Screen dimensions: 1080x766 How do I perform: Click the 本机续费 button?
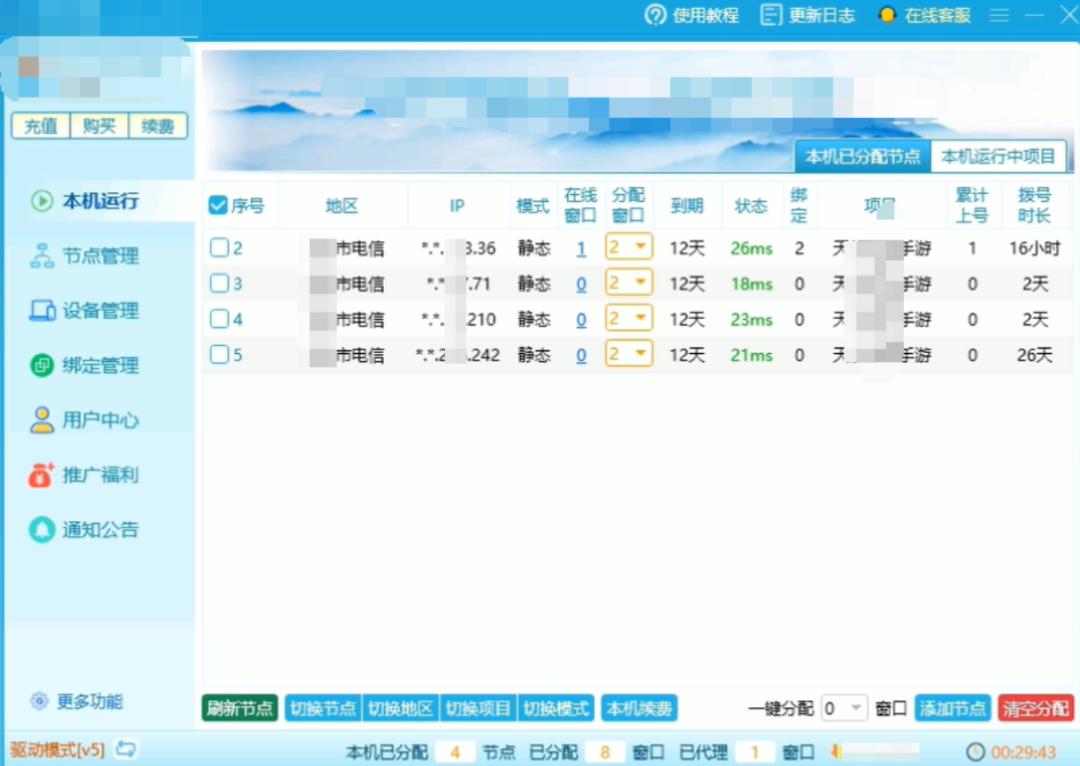coord(639,708)
